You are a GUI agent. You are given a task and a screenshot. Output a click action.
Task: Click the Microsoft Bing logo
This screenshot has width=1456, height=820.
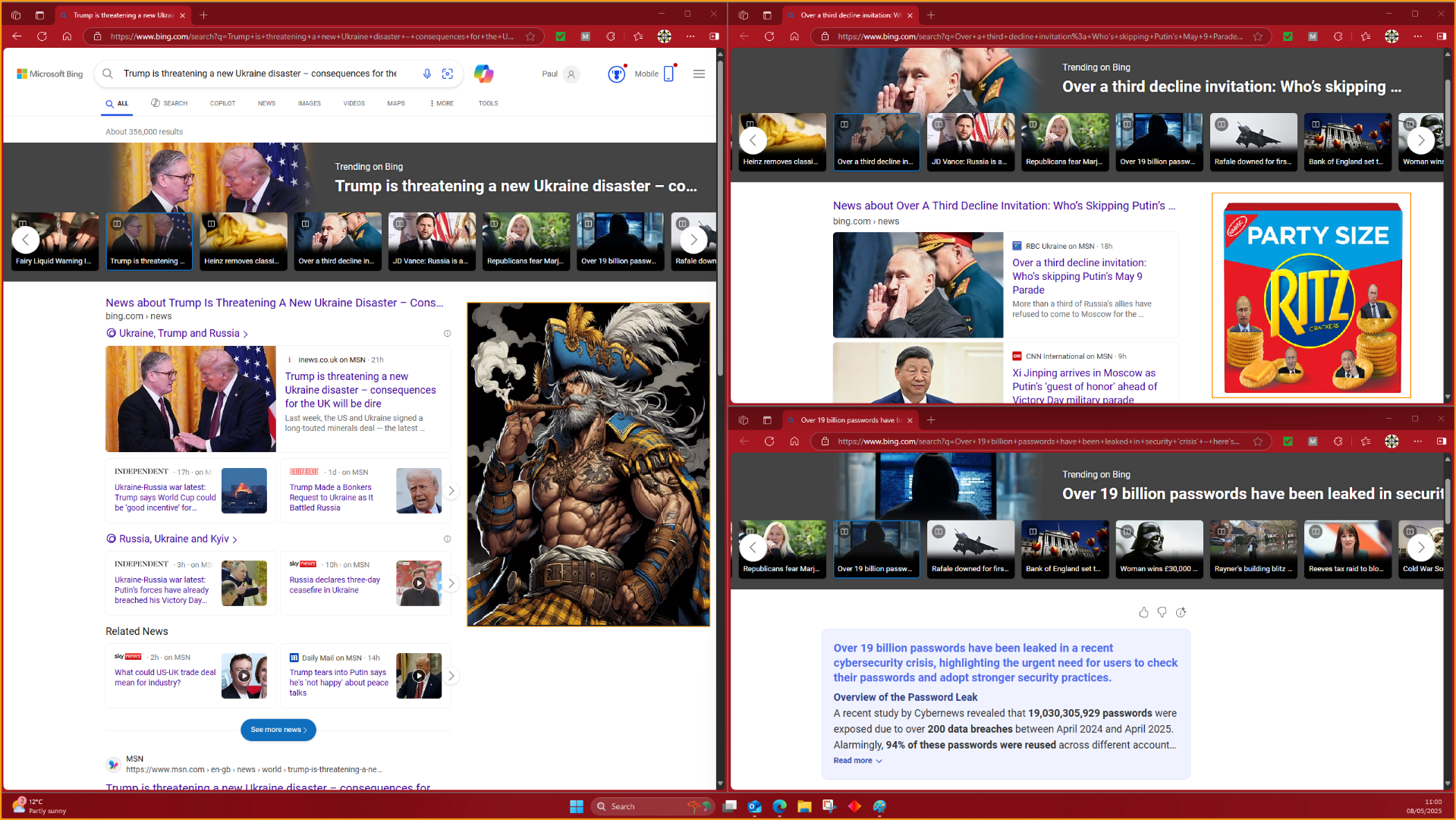pyautogui.click(x=50, y=74)
